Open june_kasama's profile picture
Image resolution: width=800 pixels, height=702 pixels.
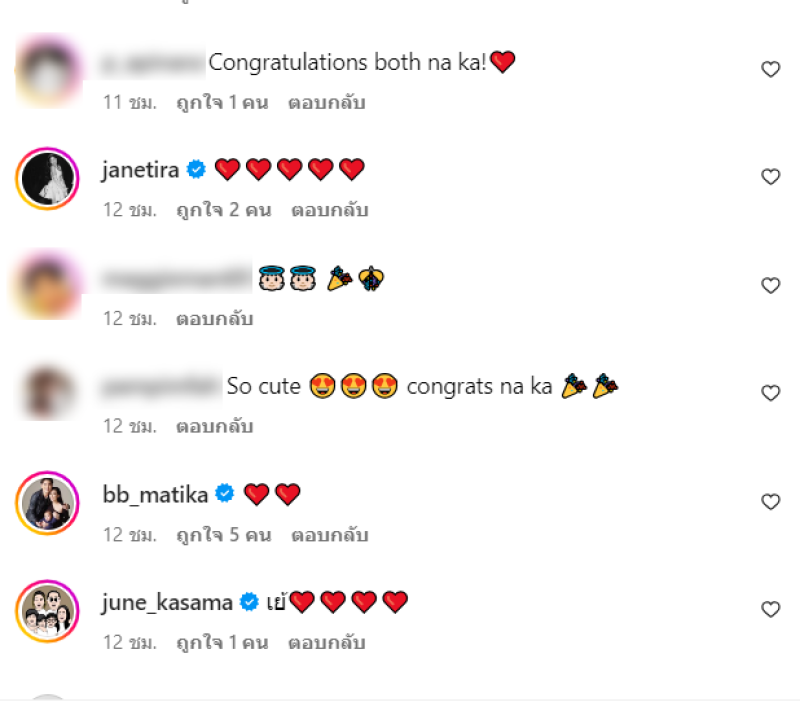click(x=47, y=611)
